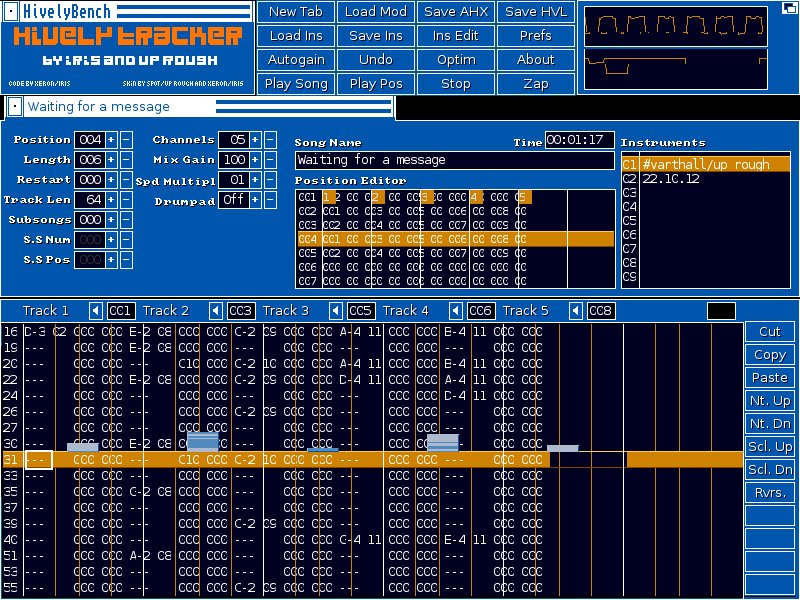Select position row 002 in Position Editor

[x=456, y=211]
